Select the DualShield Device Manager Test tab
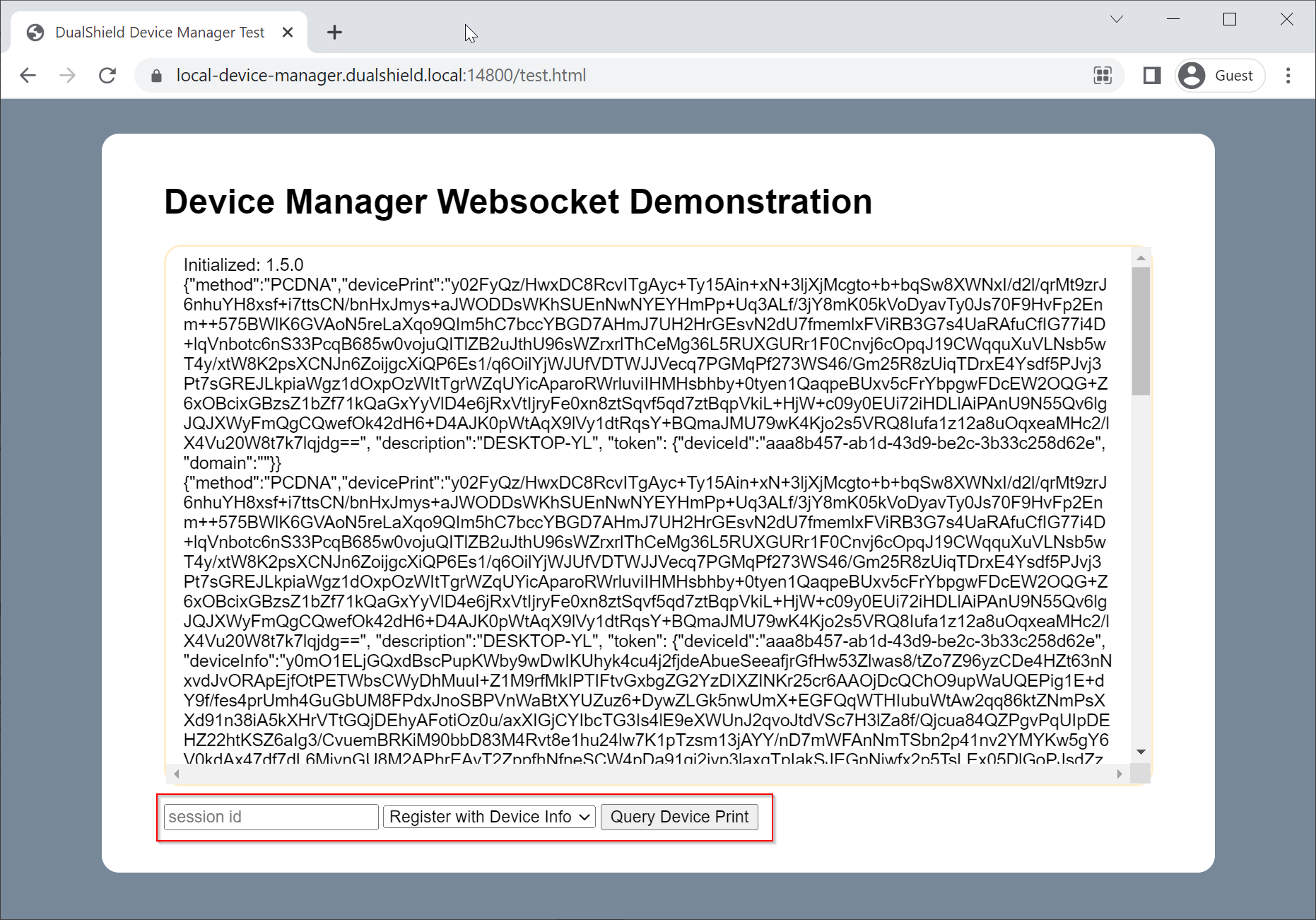 [x=159, y=33]
